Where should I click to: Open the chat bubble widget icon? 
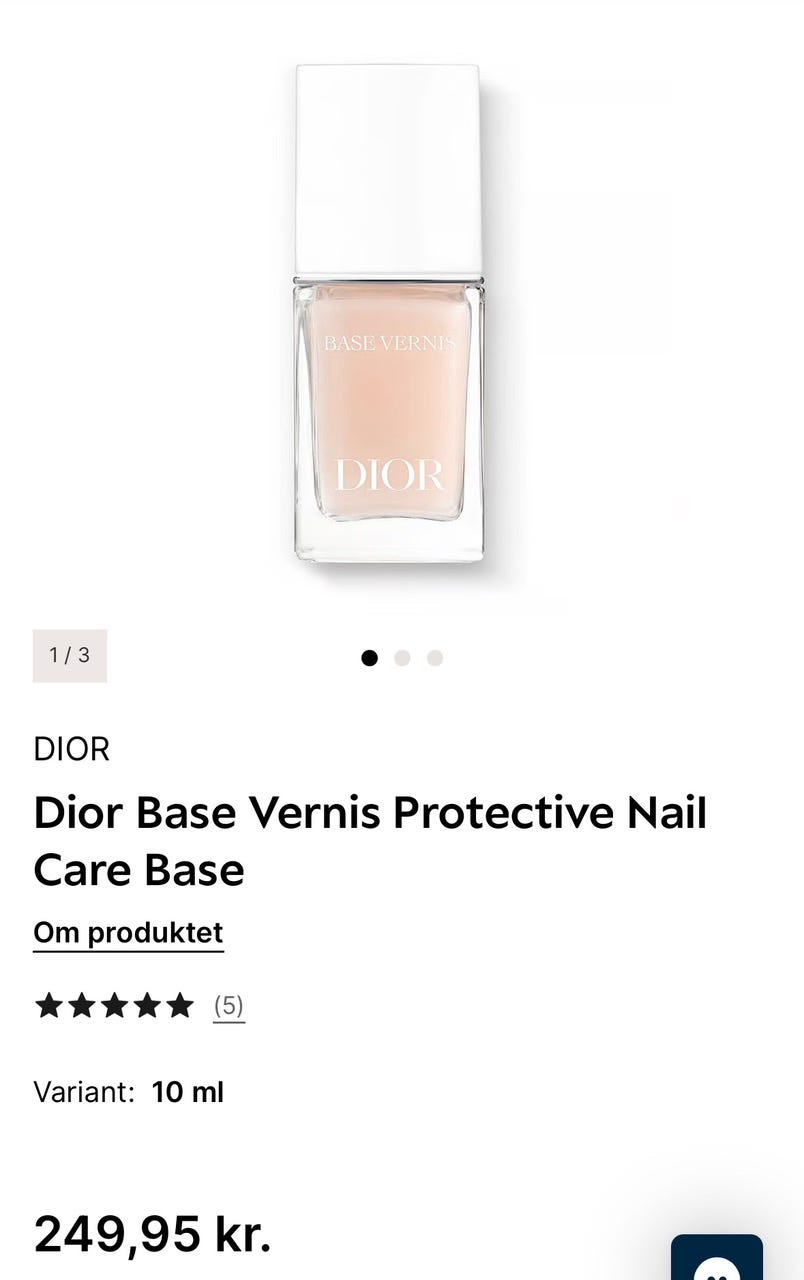pos(717,1258)
